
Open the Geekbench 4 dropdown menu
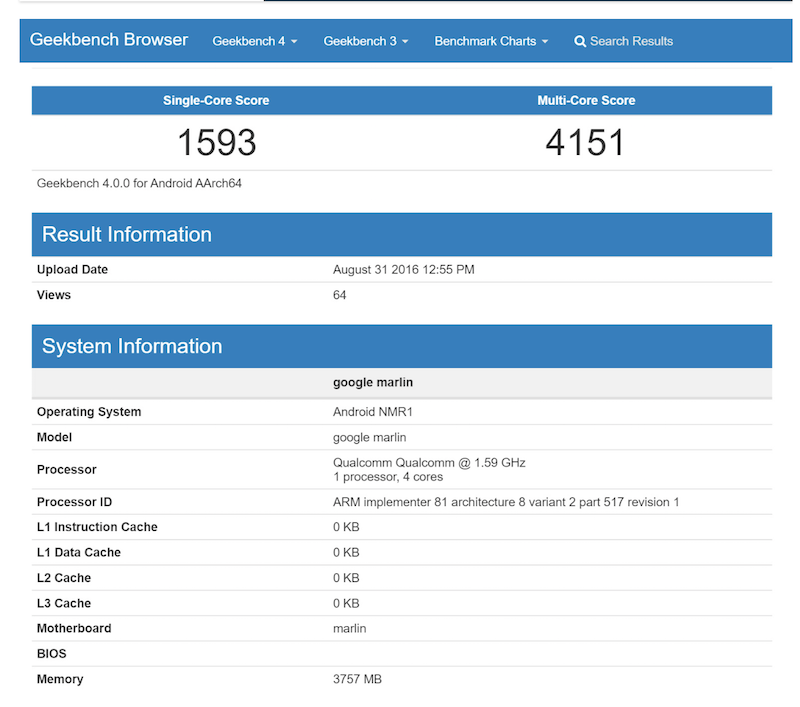254,41
